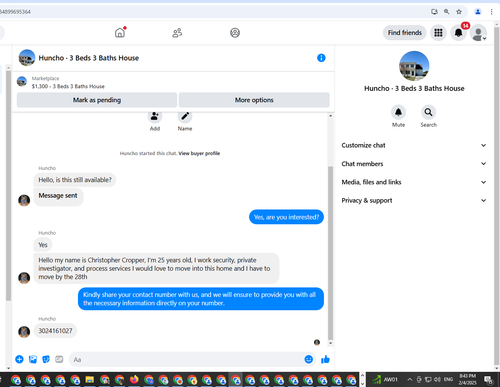Expand the Customize chat section
The height and width of the screenshot is (387, 500).
coord(414,145)
